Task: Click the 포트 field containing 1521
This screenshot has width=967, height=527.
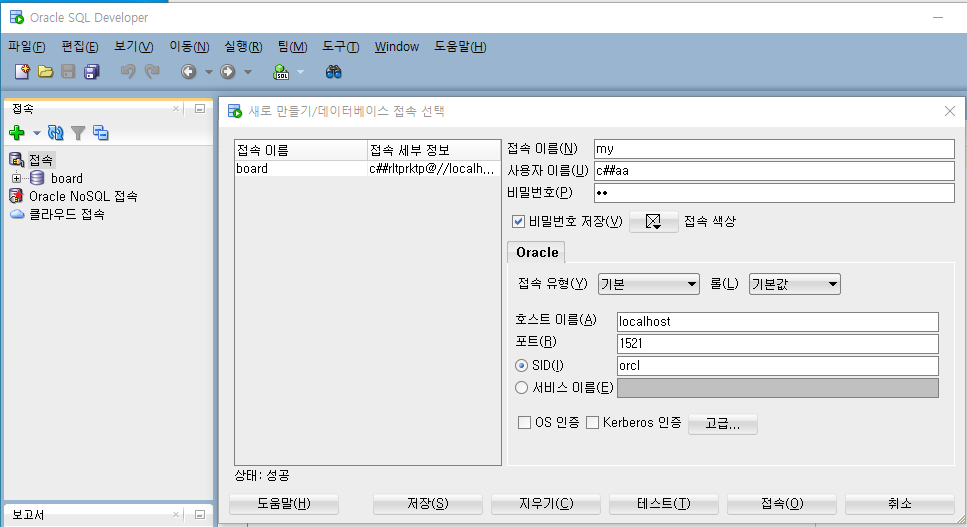Action: click(x=778, y=343)
